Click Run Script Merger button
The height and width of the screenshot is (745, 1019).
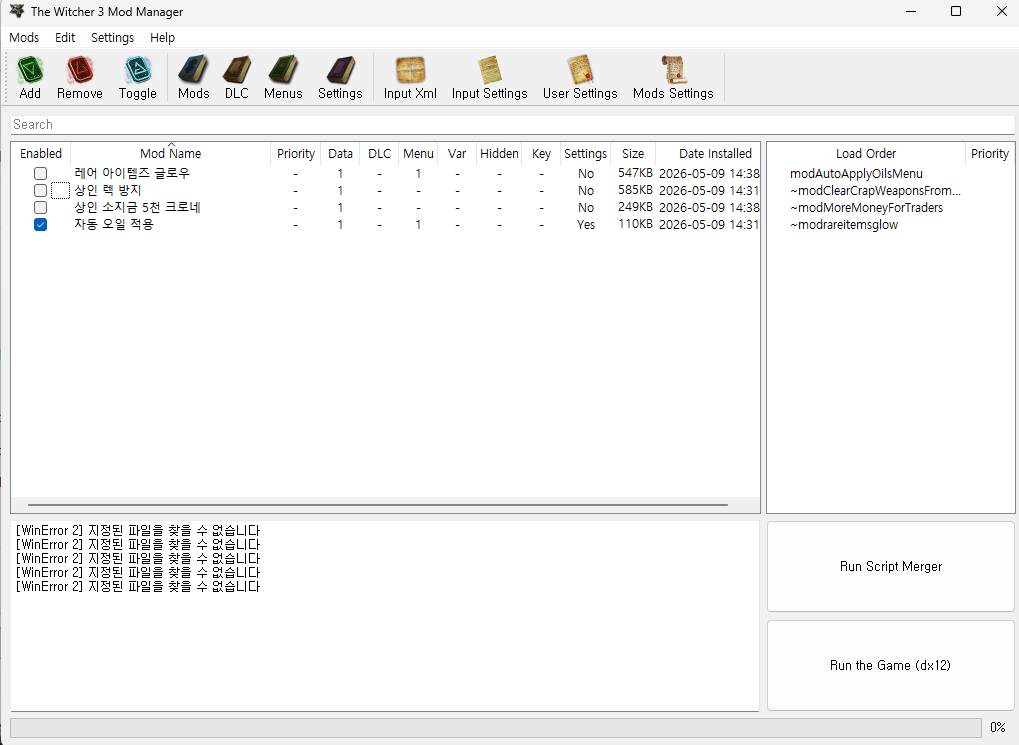(890, 566)
